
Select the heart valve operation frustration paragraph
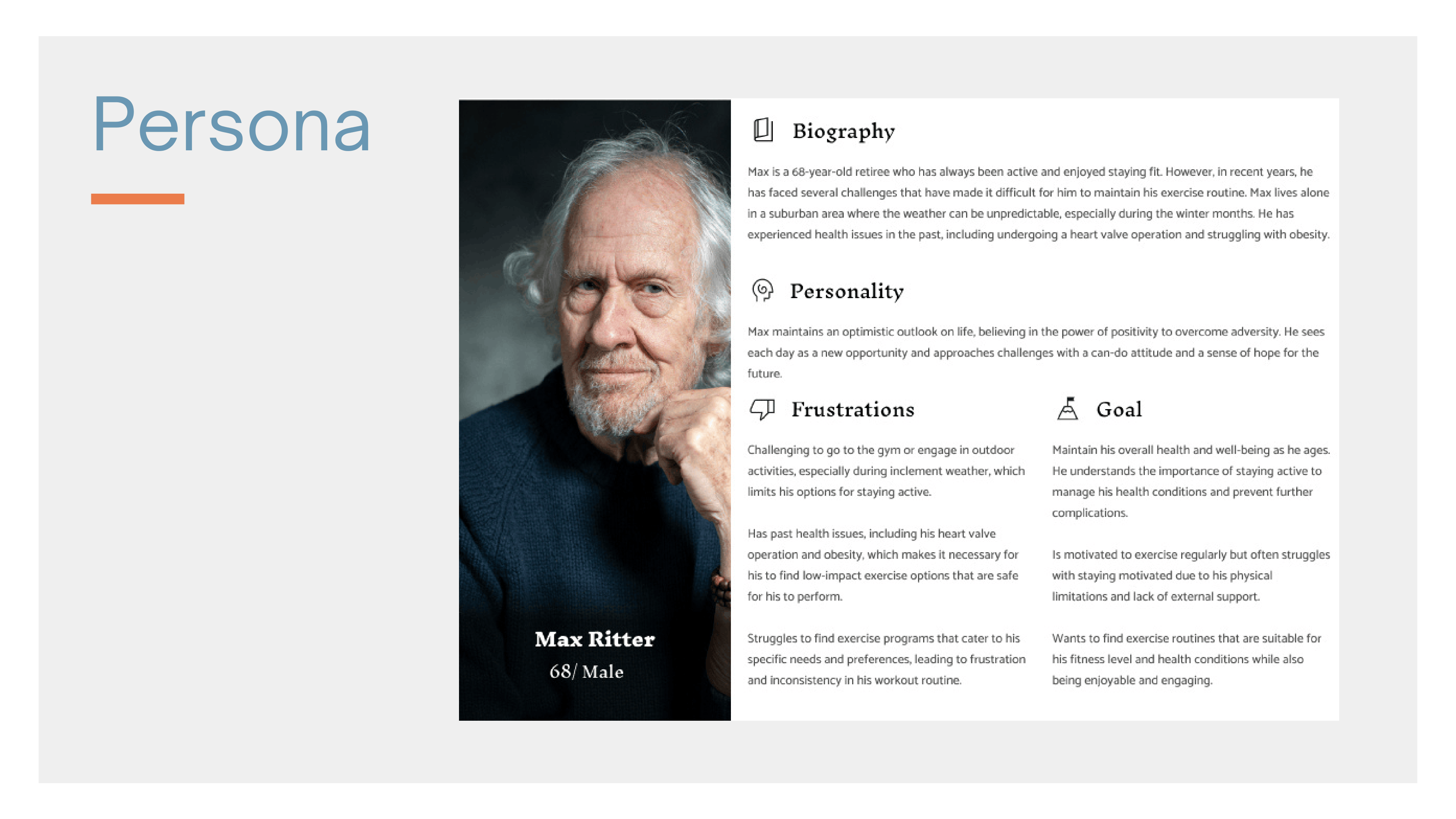coord(882,565)
